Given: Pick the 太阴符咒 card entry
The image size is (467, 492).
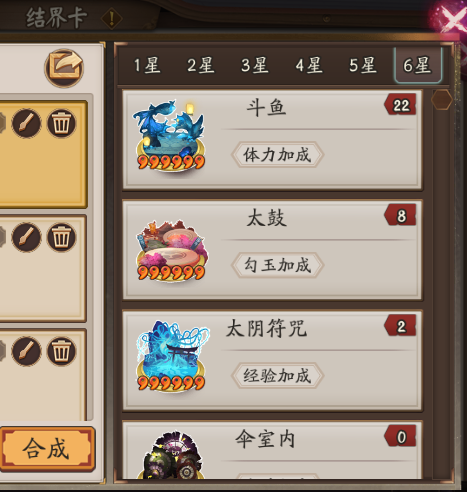Looking at the screenshot, I should [x=273, y=361].
